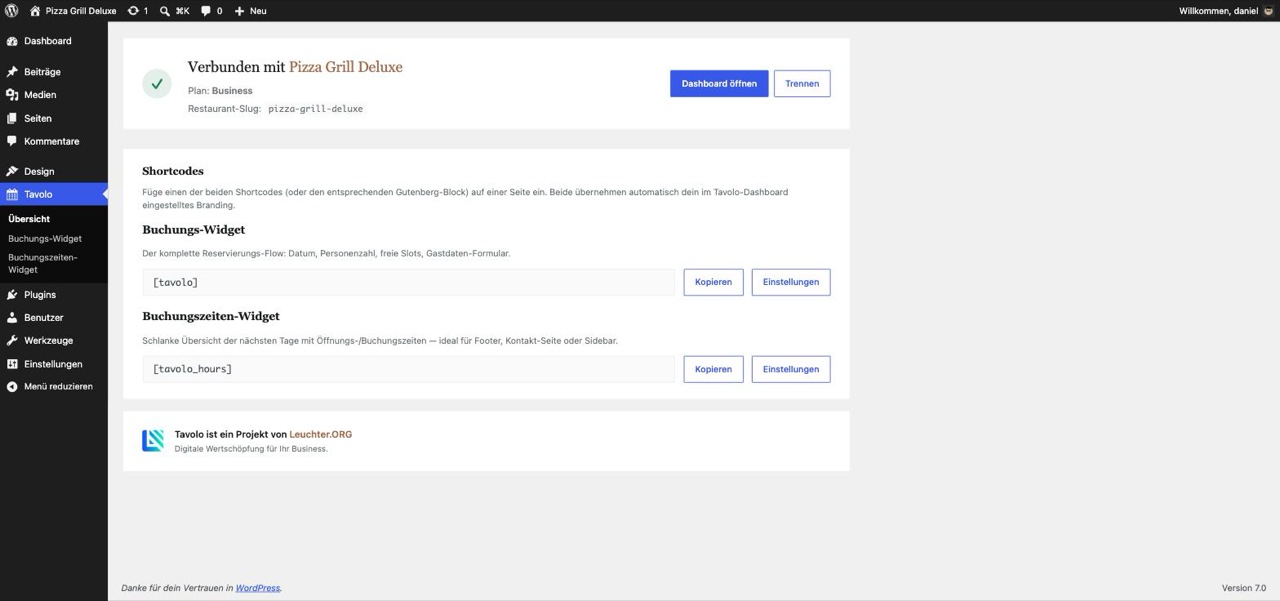
Task: Open the Buchungs-Widget submenu item
Action: click(45, 239)
